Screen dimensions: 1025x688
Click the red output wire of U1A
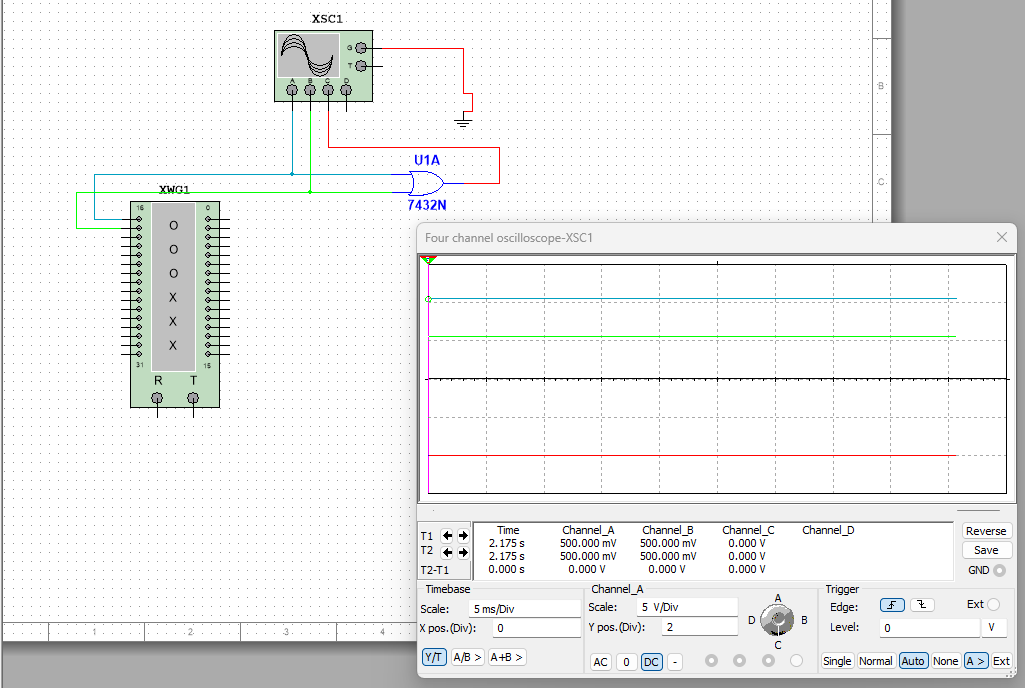(x=499, y=165)
